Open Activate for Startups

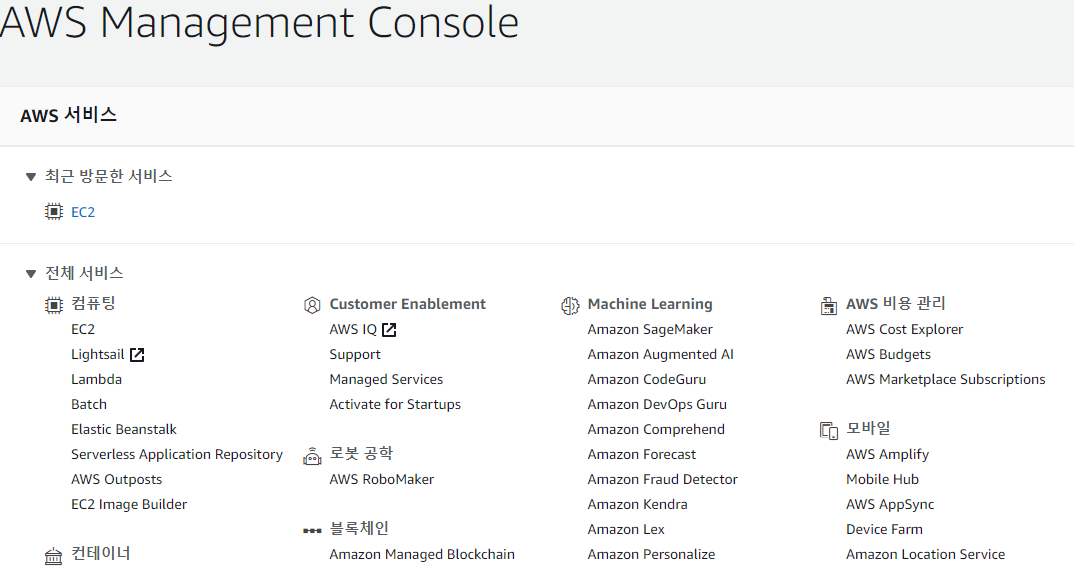pyautogui.click(x=395, y=405)
